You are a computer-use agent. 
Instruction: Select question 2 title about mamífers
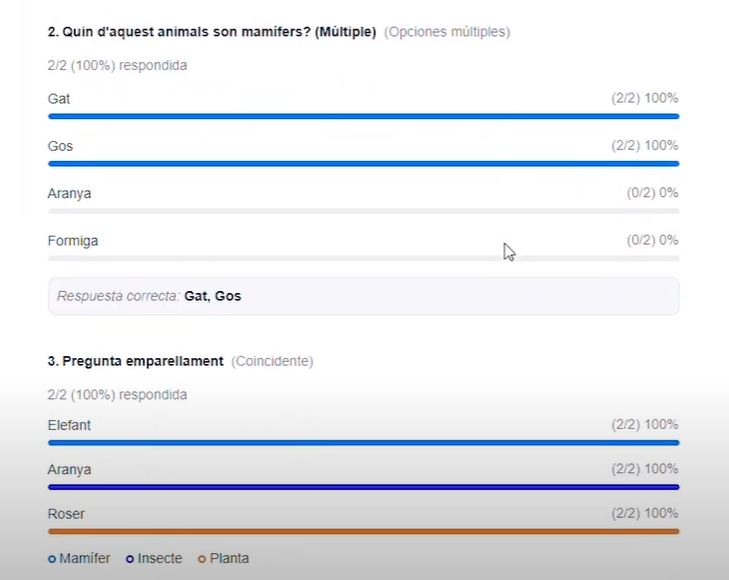(x=212, y=32)
